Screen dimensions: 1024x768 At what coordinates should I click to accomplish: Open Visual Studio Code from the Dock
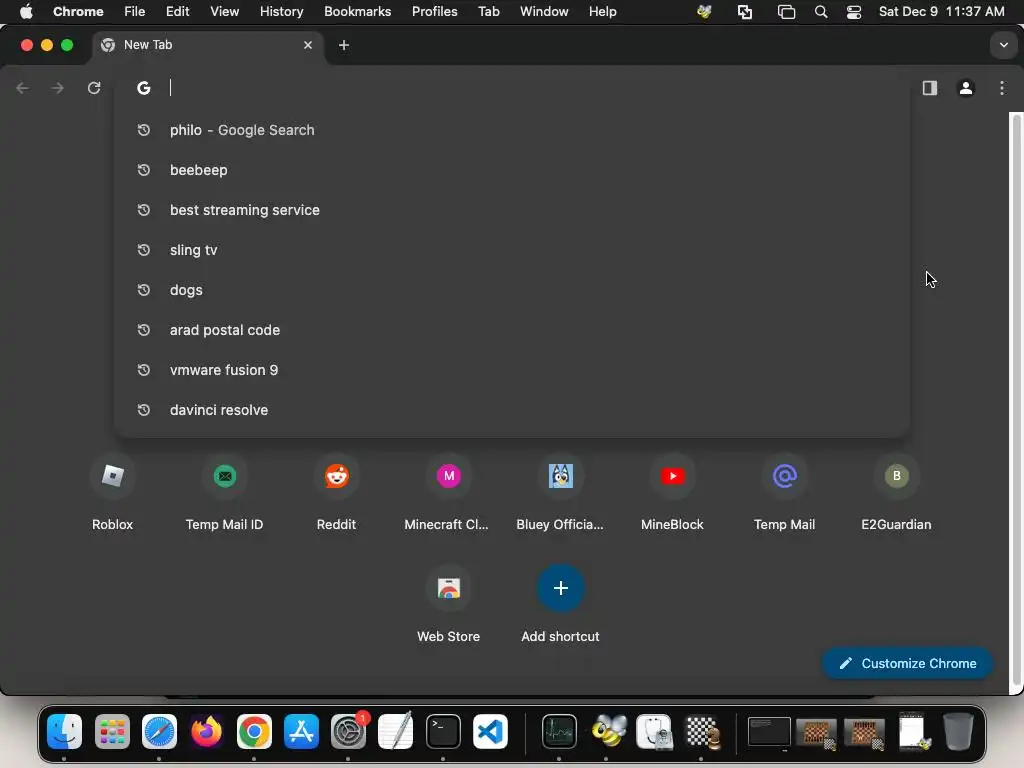pos(490,731)
